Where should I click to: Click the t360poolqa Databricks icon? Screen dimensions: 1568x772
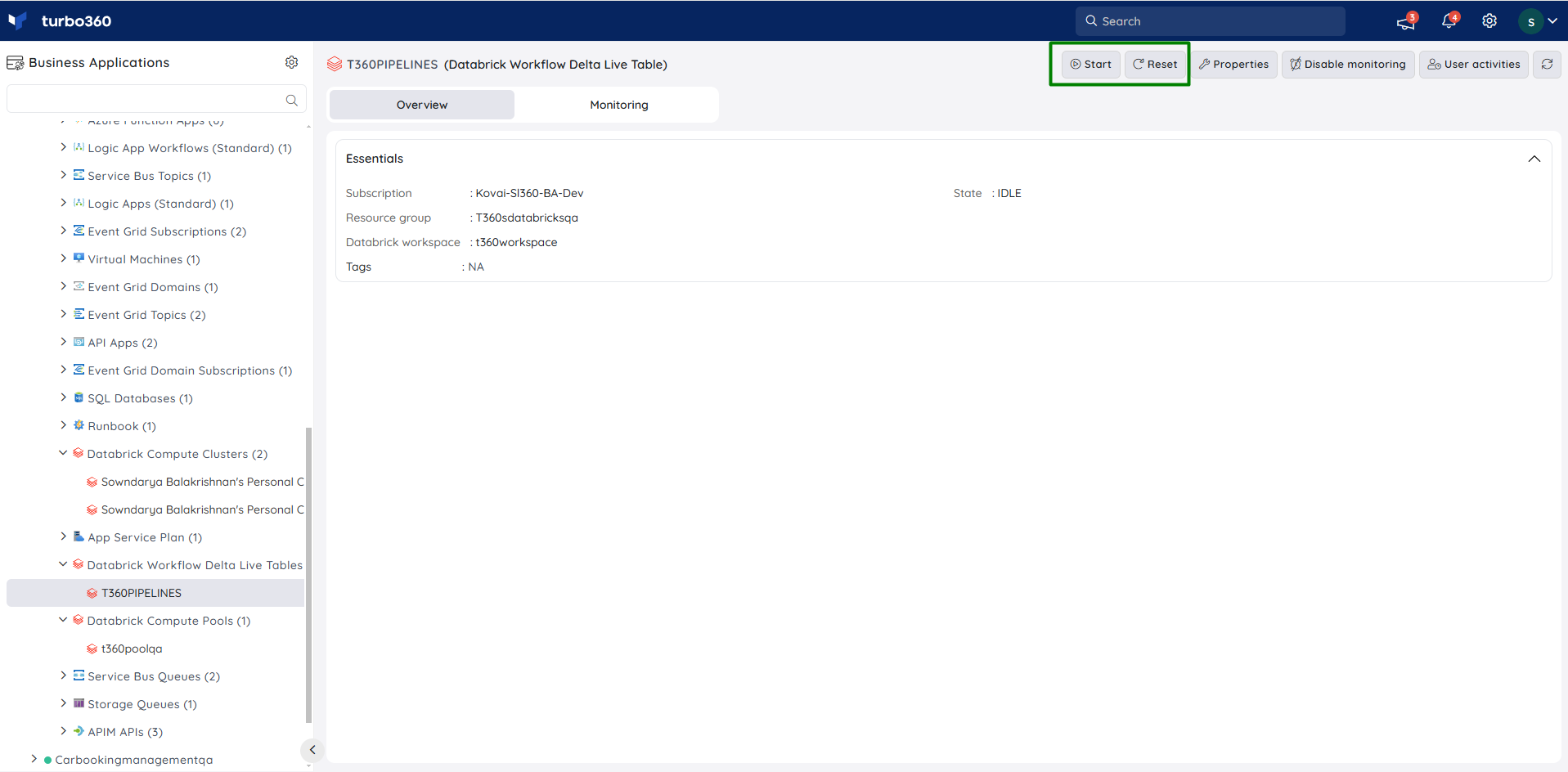click(92, 649)
